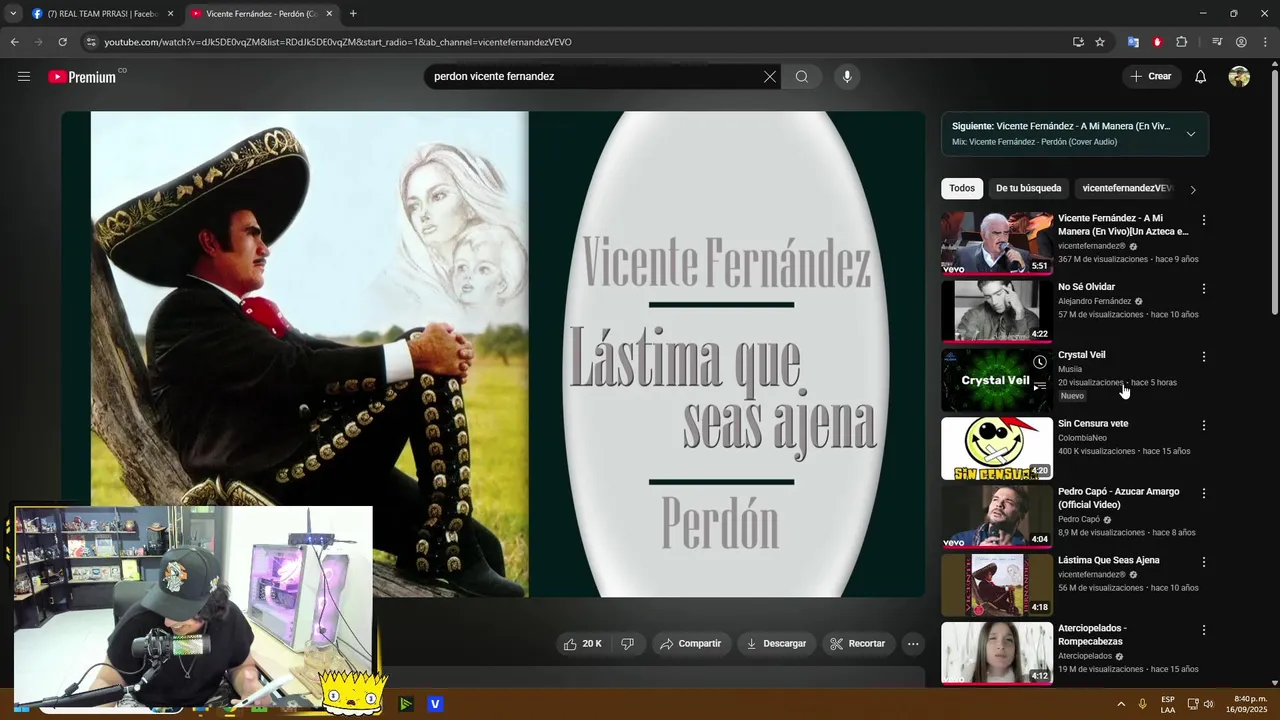Select De tu búsqueda filter chip
The image size is (1280, 720).
coord(1028,188)
